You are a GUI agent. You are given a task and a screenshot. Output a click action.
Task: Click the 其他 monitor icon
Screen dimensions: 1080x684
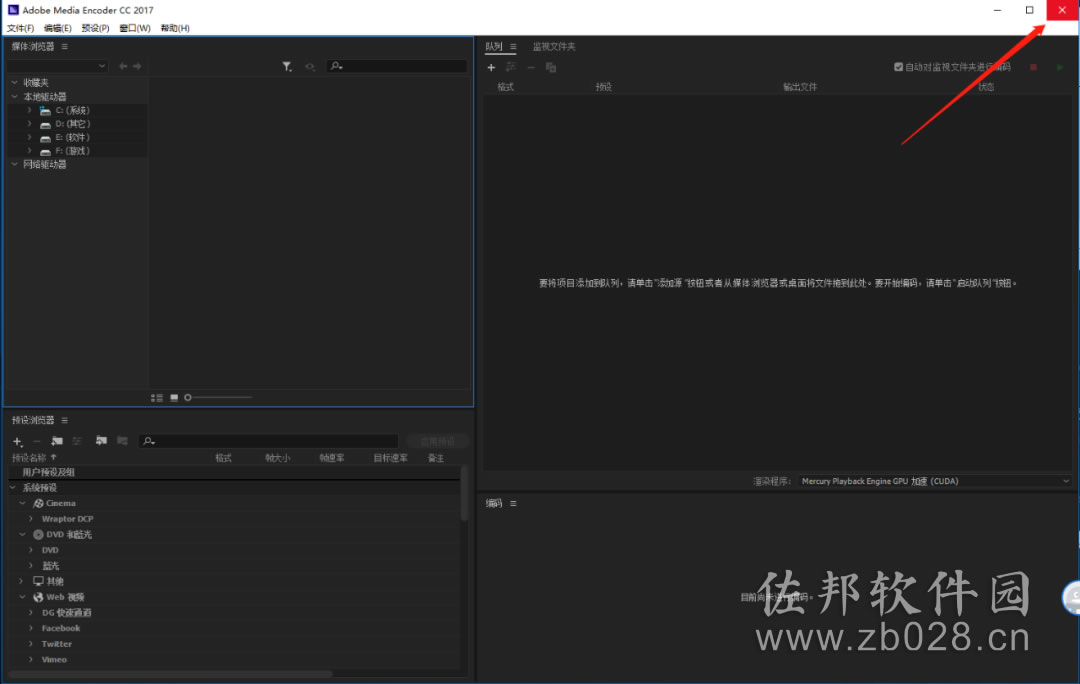pos(39,581)
